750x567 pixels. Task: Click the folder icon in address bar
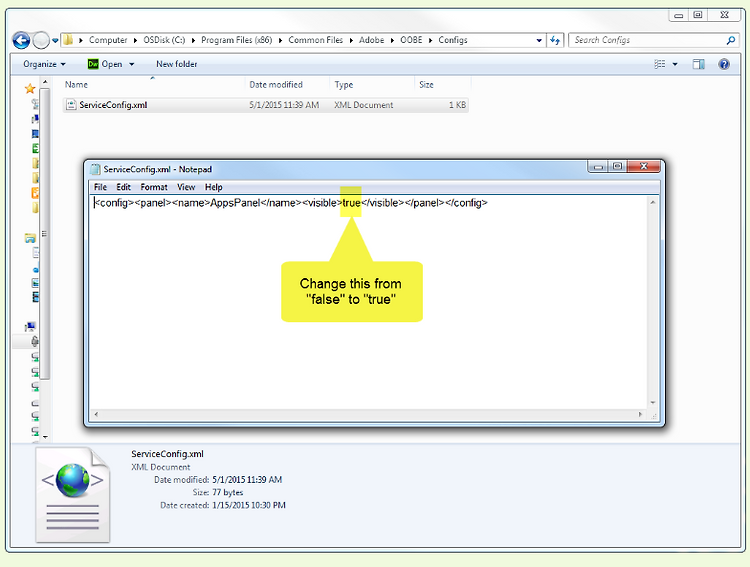tap(68, 40)
